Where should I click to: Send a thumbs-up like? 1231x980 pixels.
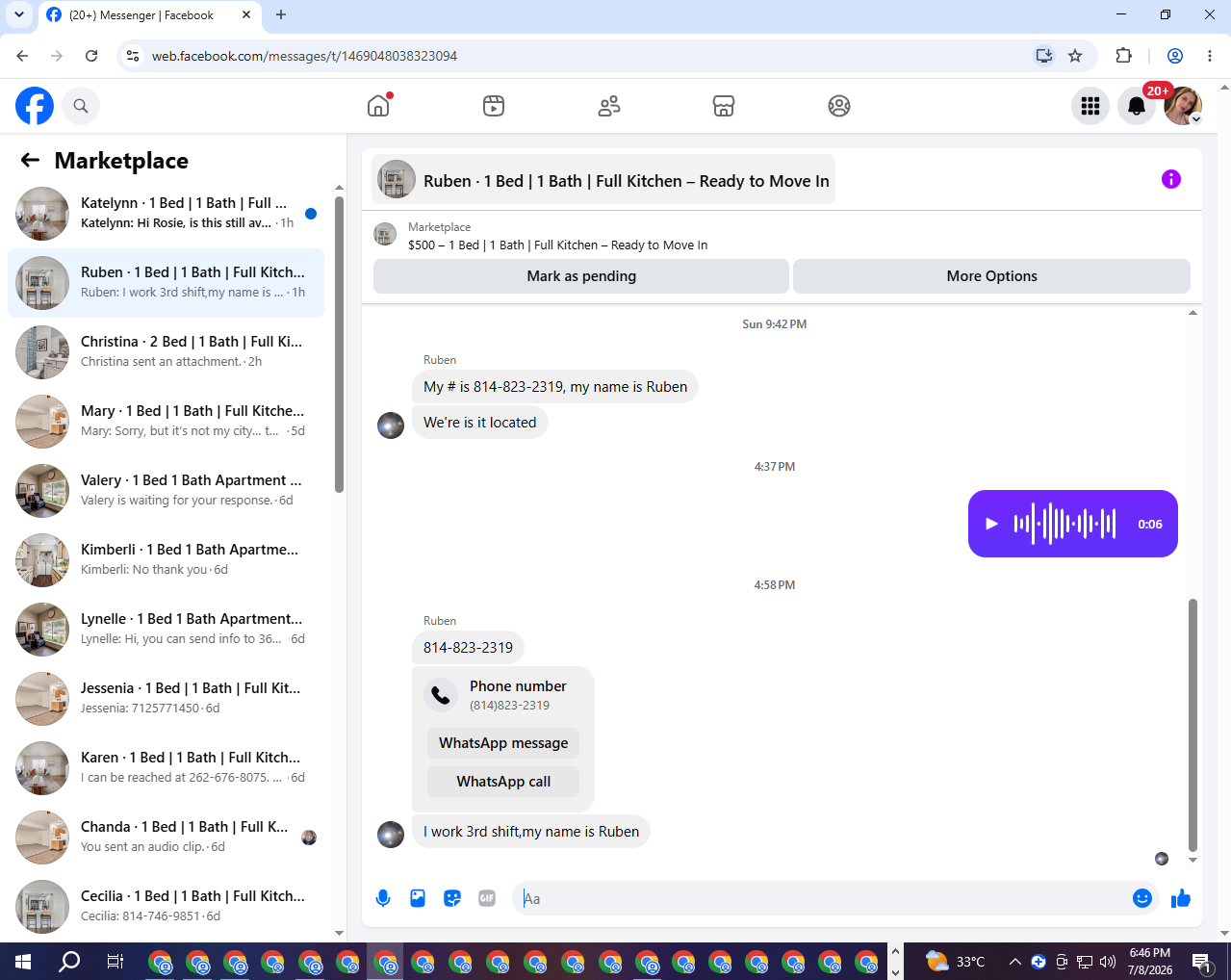click(x=1181, y=898)
